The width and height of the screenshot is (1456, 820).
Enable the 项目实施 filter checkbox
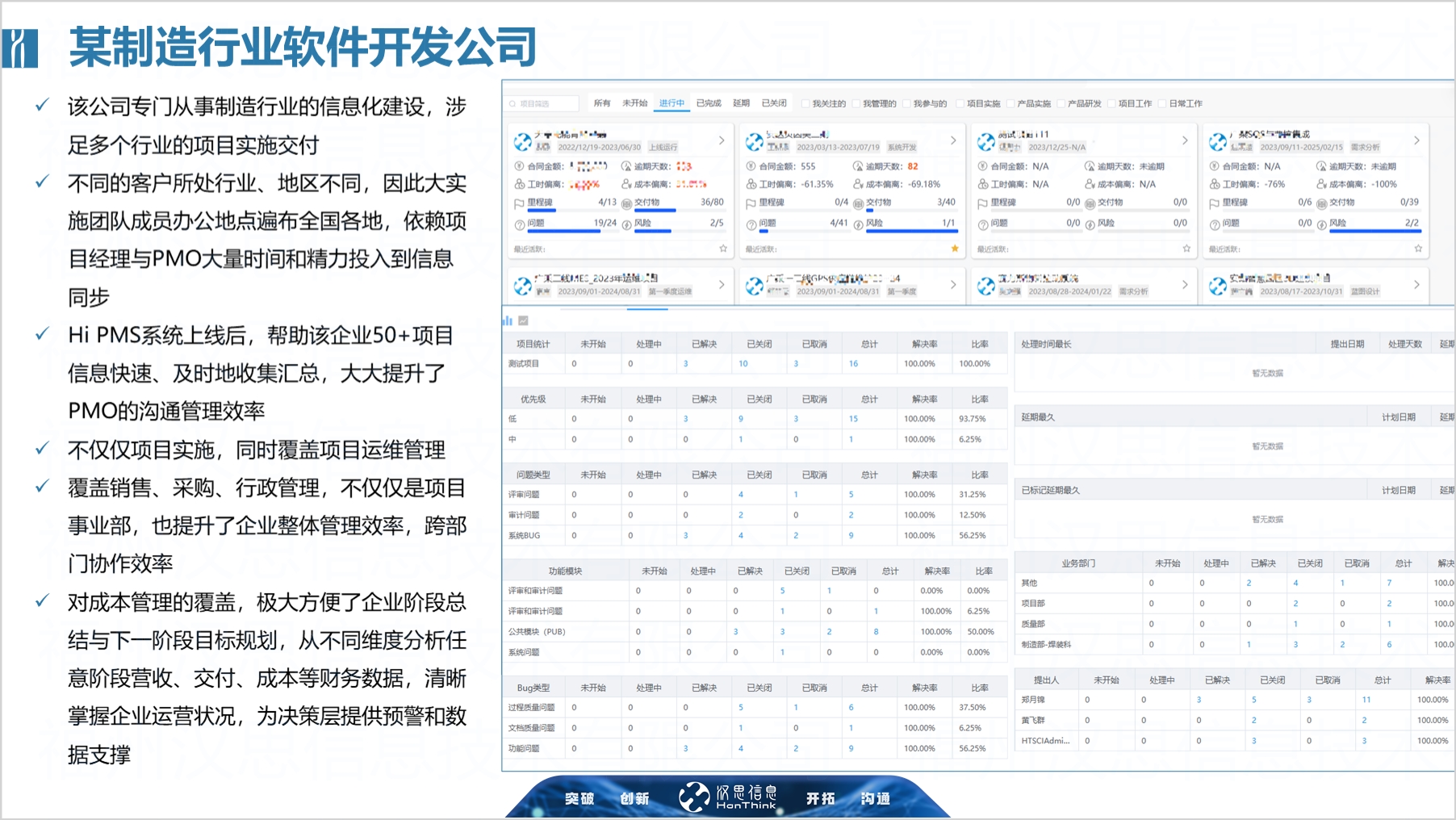click(x=960, y=103)
